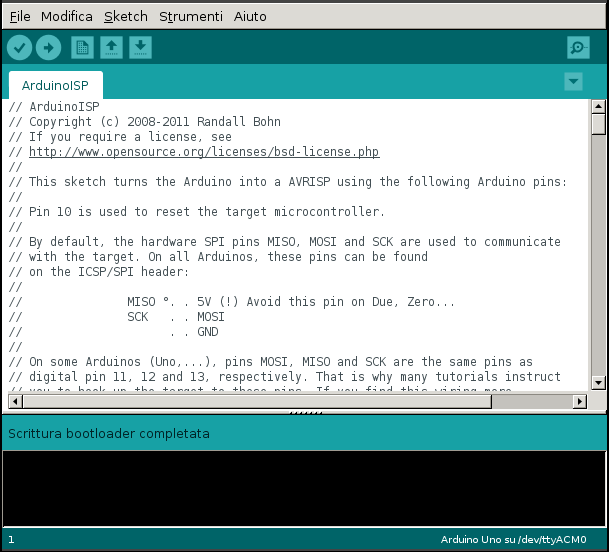Image resolution: width=609 pixels, height=552 pixels.
Task: Click inside the black console output area
Action: [x=304, y=488]
